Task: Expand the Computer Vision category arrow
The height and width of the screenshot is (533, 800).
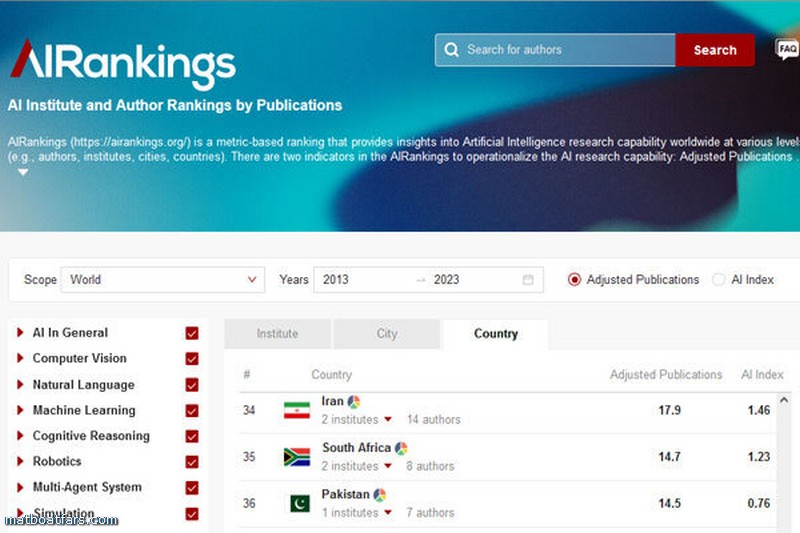Action: click(x=20, y=358)
